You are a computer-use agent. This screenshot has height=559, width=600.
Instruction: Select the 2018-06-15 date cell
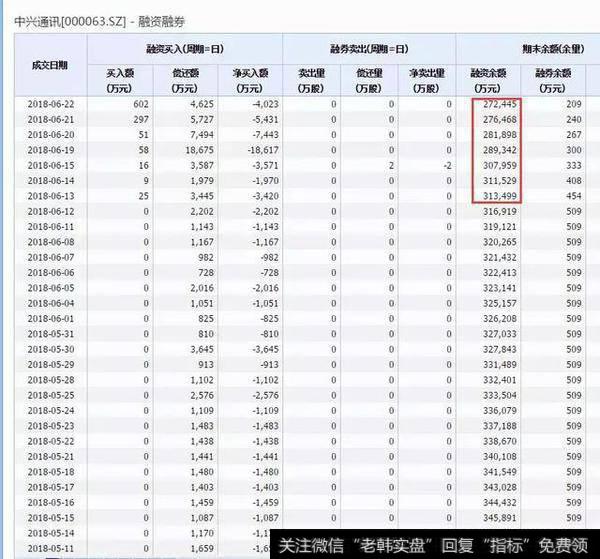pos(51,165)
